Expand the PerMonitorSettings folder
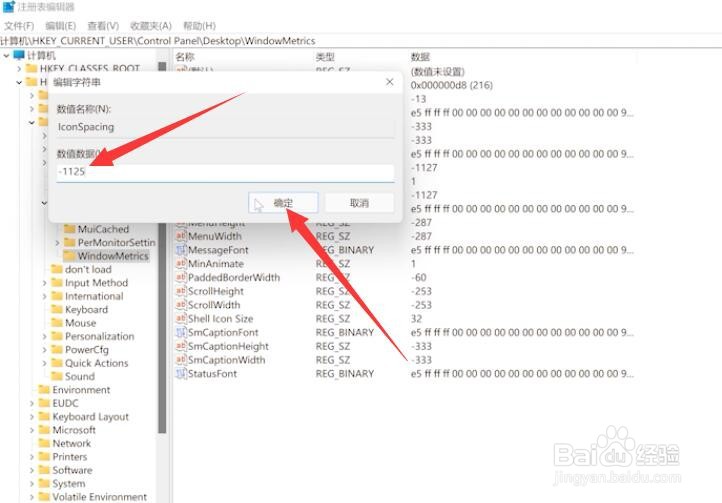The height and width of the screenshot is (503, 722). pyautogui.click(x=58, y=242)
